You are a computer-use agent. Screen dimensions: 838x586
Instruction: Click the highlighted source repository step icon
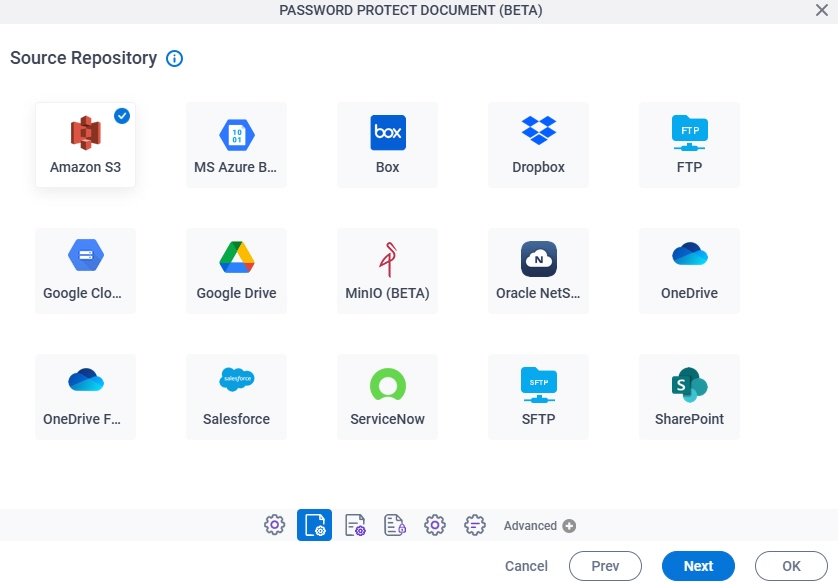coord(314,525)
